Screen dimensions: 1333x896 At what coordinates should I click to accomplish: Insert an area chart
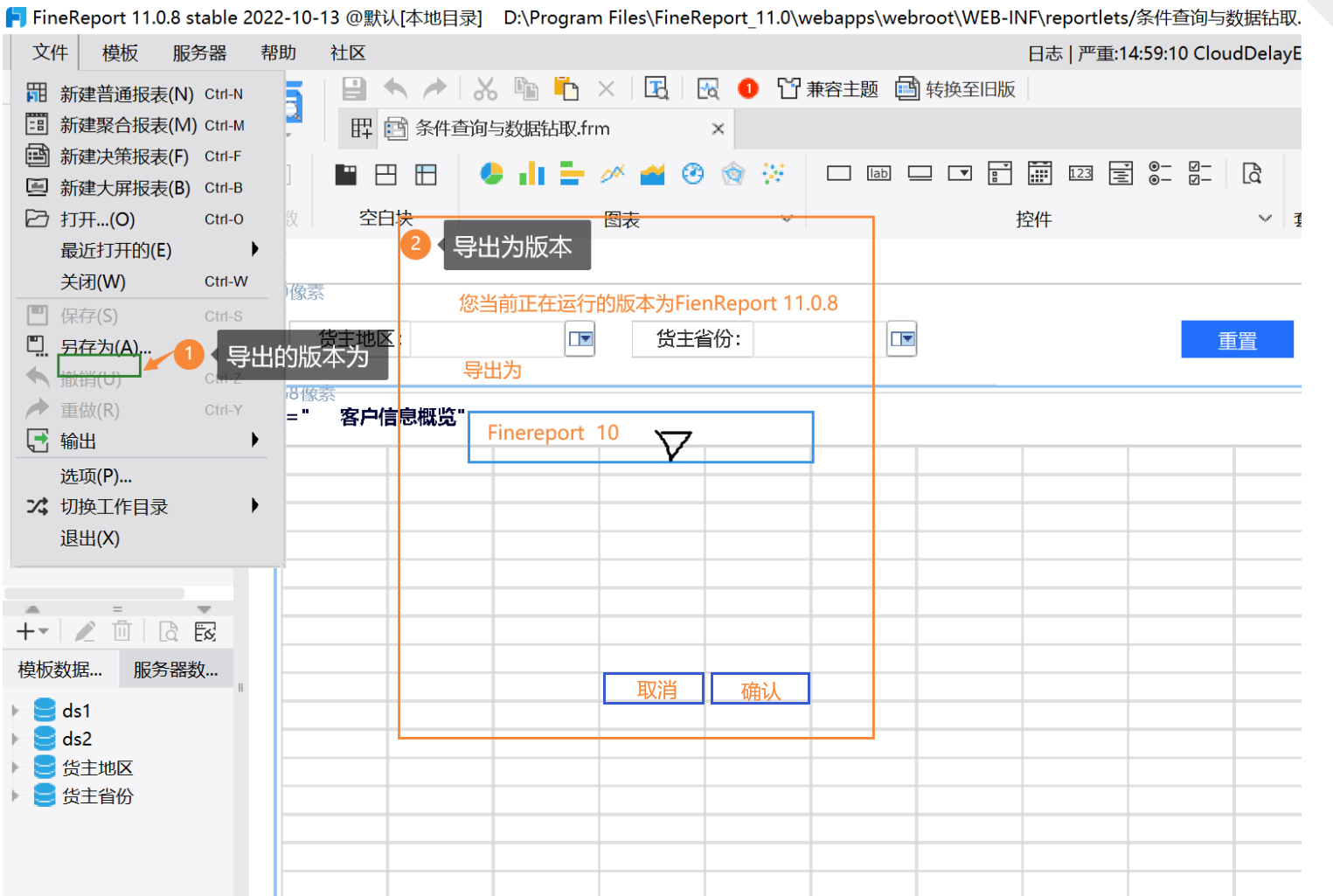pyautogui.click(x=652, y=174)
